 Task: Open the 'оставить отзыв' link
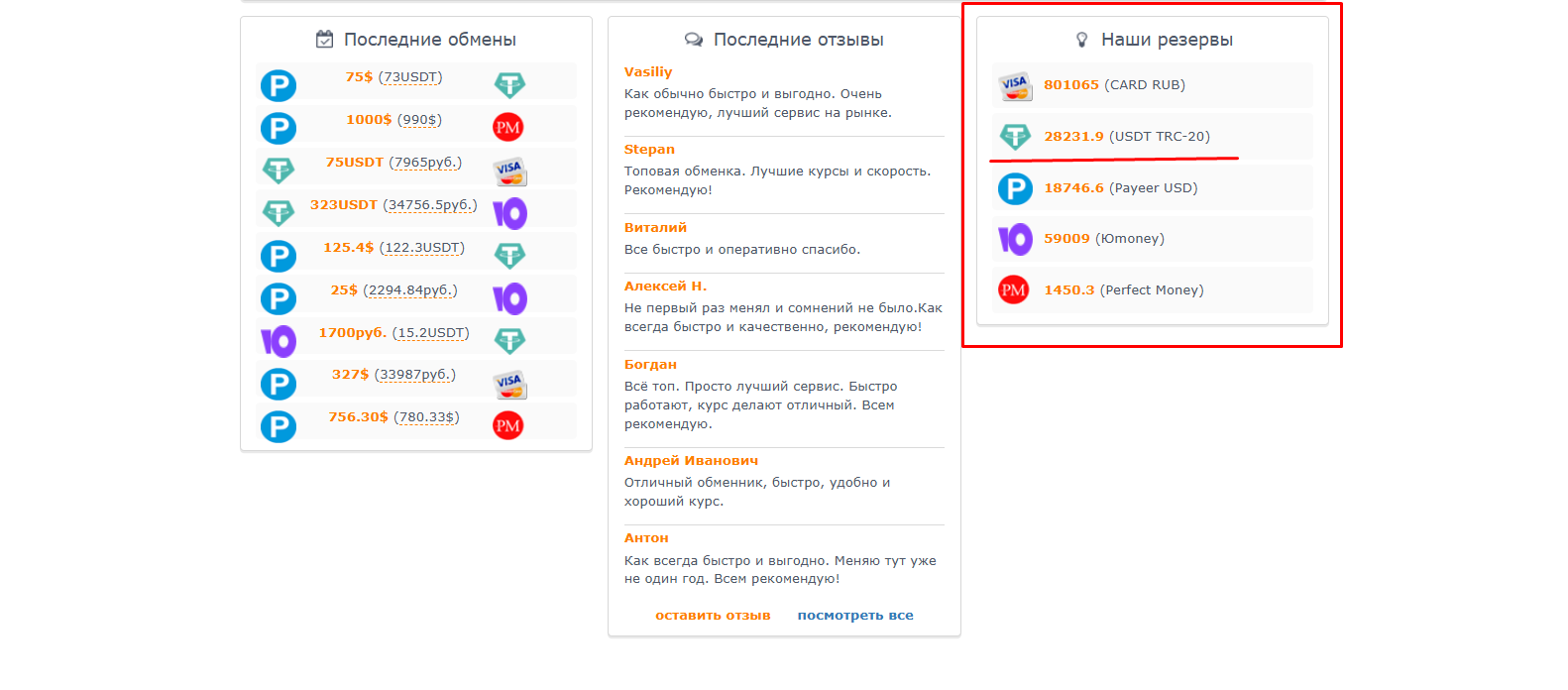click(713, 616)
